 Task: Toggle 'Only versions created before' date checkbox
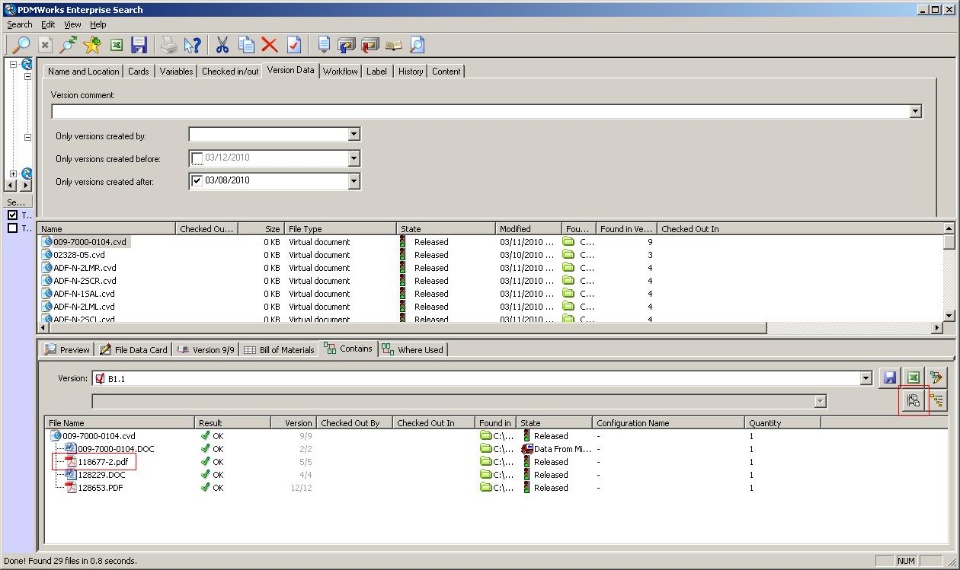(x=197, y=159)
